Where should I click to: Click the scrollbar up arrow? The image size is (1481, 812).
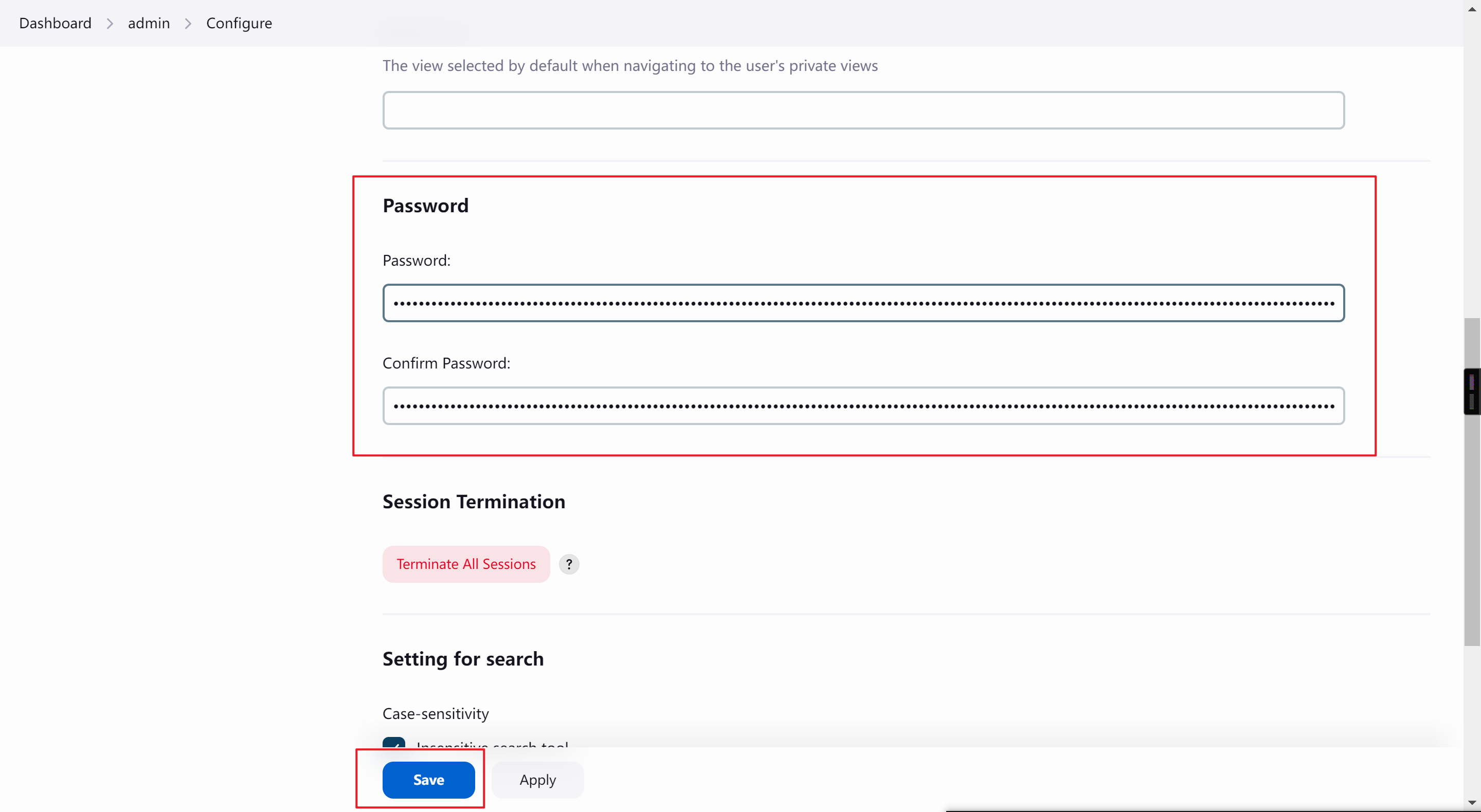[x=1472, y=8]
